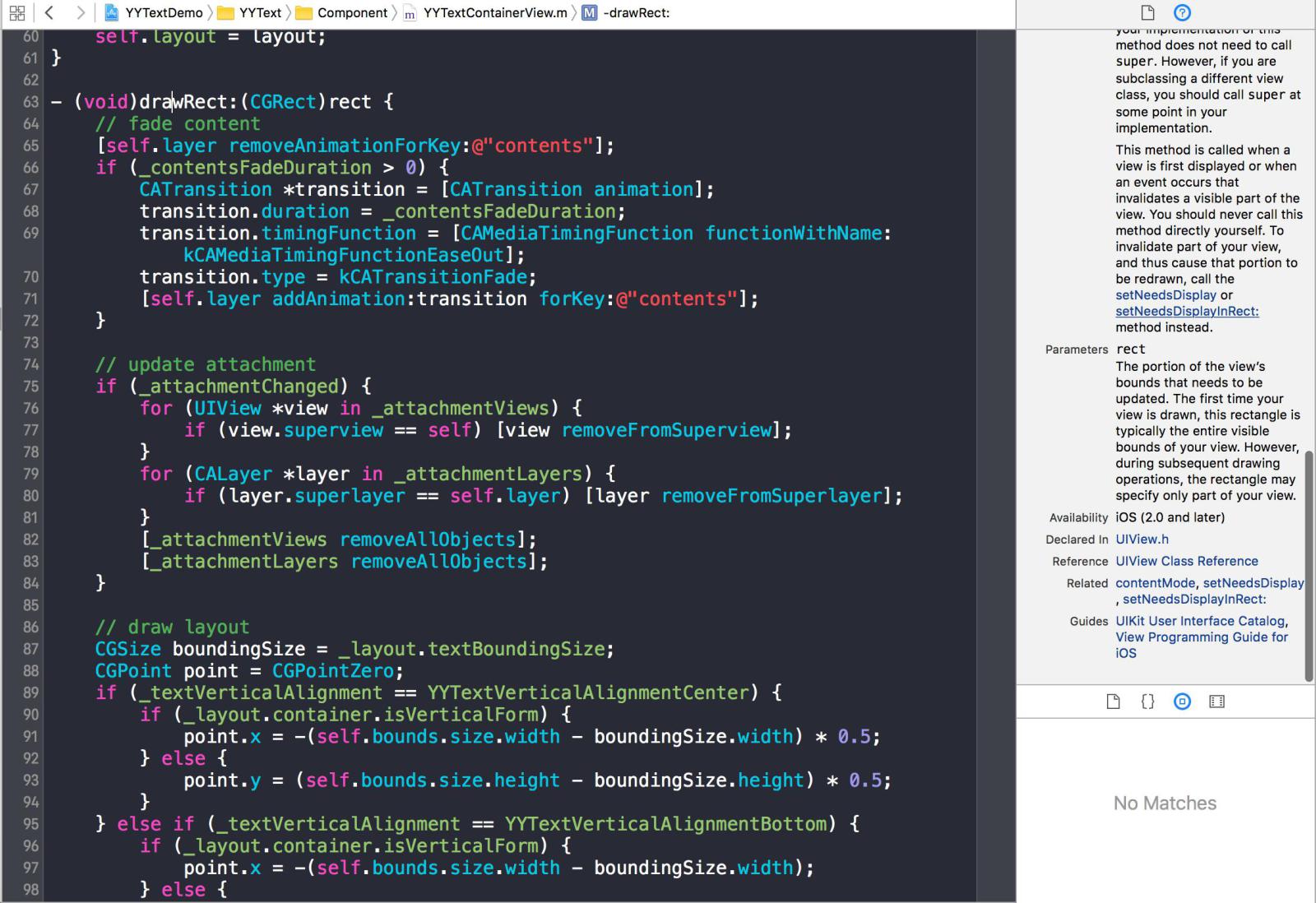The image size is (1316, 903).
Task: Click on textBoundingSize in line 87
Action: 516,649
